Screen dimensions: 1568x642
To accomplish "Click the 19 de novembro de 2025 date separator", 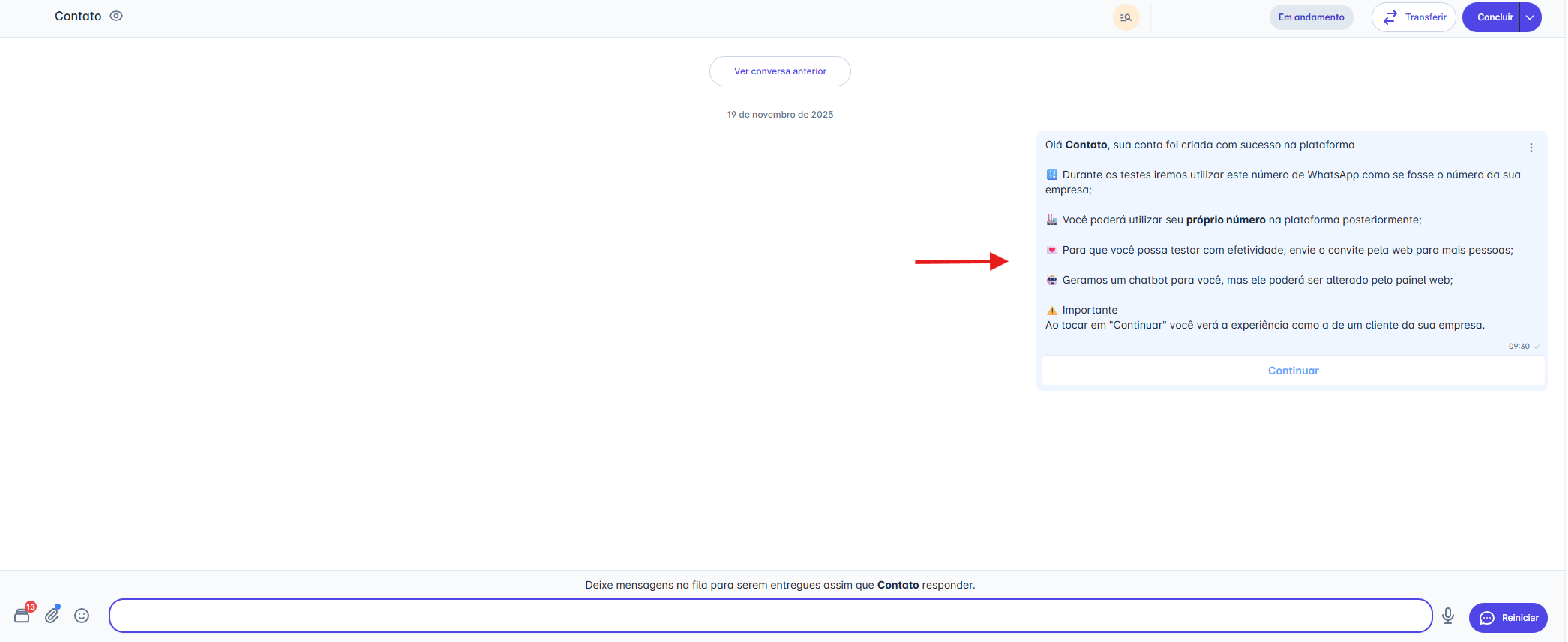I will tap(780, 115).
